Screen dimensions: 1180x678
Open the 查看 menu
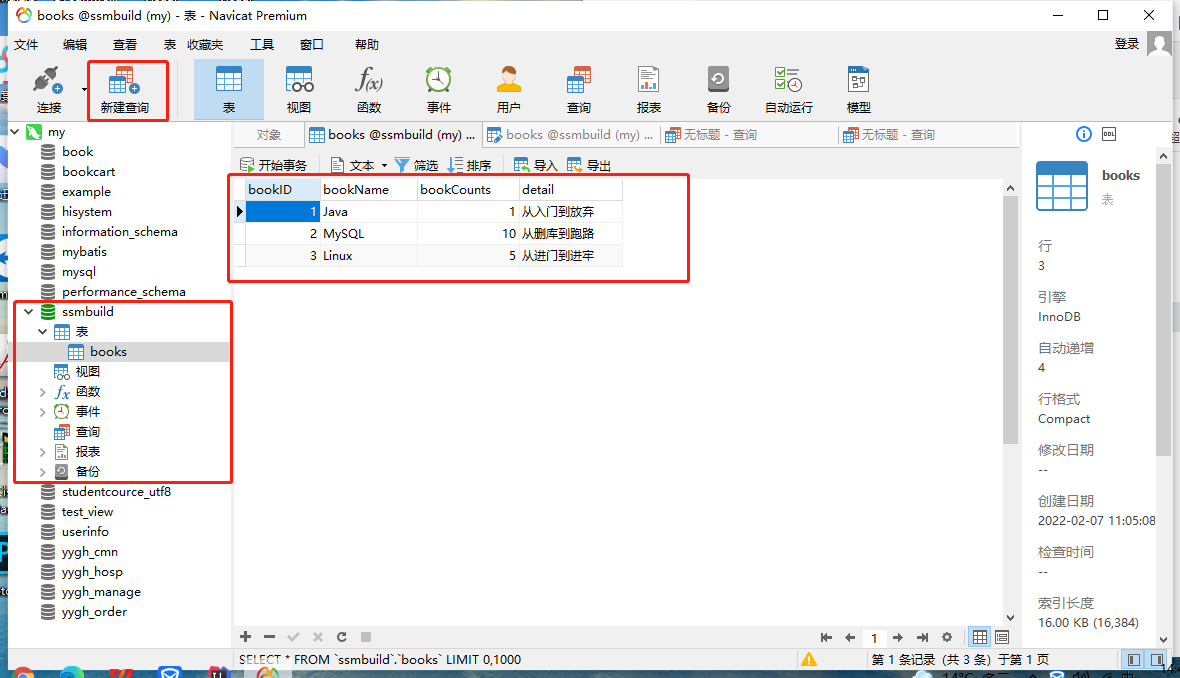[125, 44]
